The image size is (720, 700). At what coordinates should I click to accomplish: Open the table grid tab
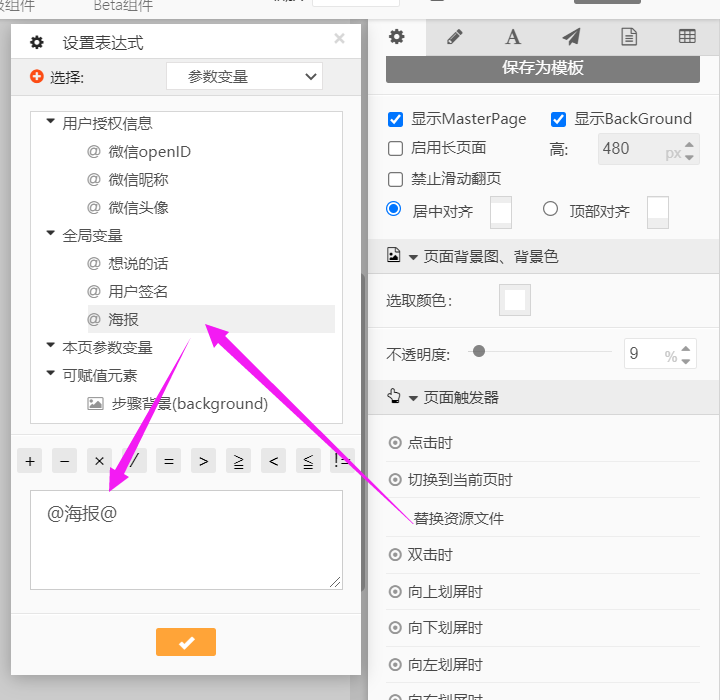[x=687, y=37]
